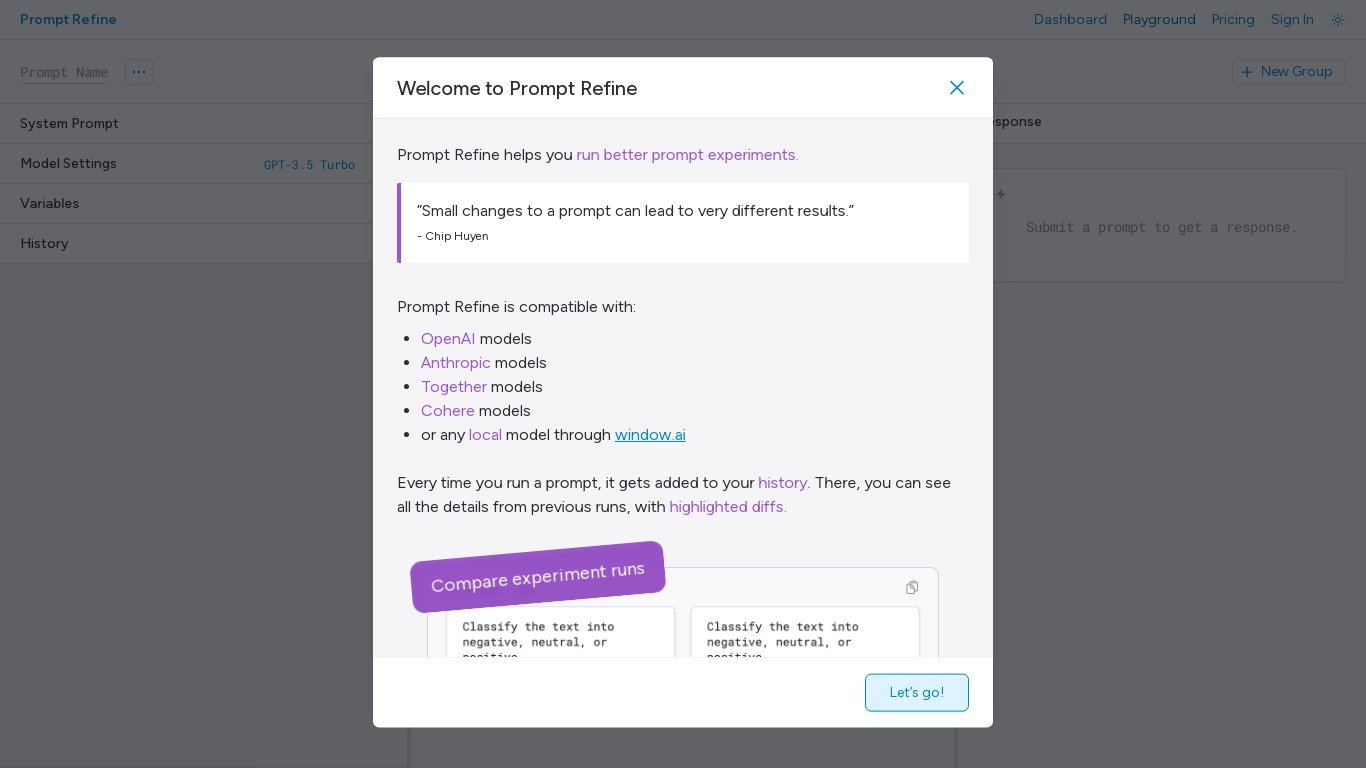Screen dimensions: 1366x768
Task: Expand the Variables section
Action: [x=50, y=204]
